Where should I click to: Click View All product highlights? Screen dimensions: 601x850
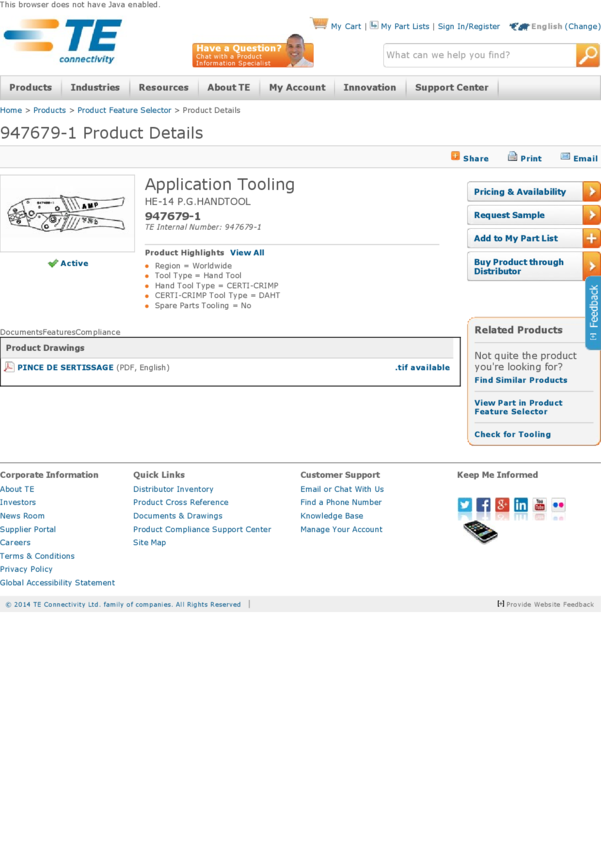(247, 253)
